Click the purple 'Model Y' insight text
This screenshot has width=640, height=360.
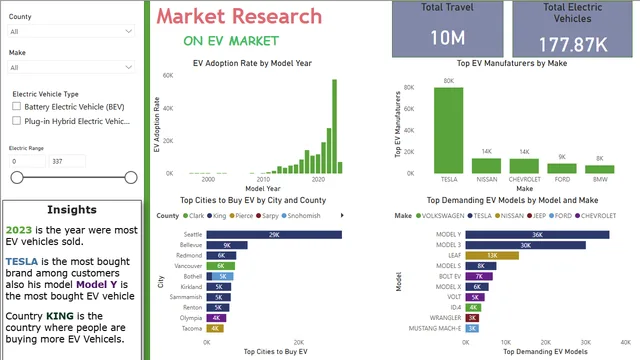pos(96,284)
